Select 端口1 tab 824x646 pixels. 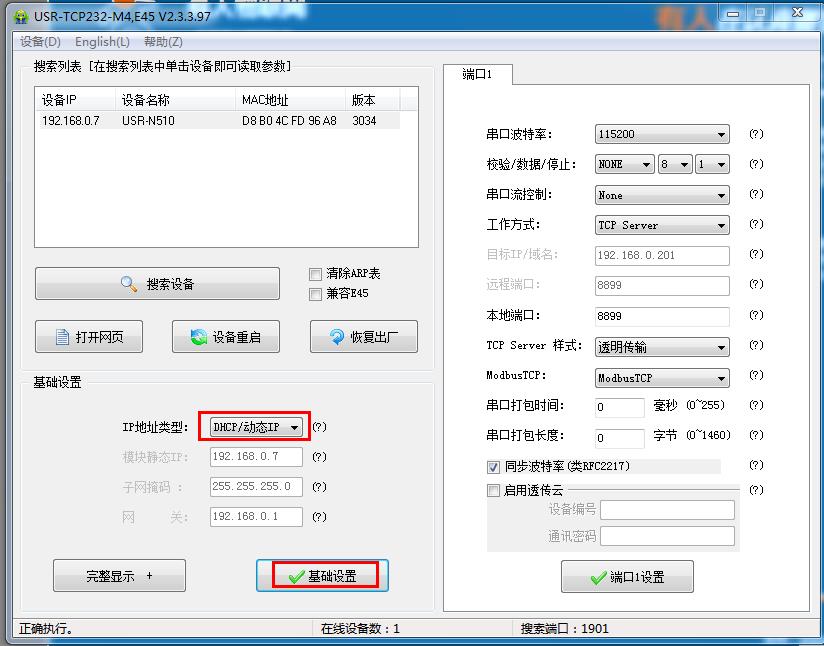(477, 74)
